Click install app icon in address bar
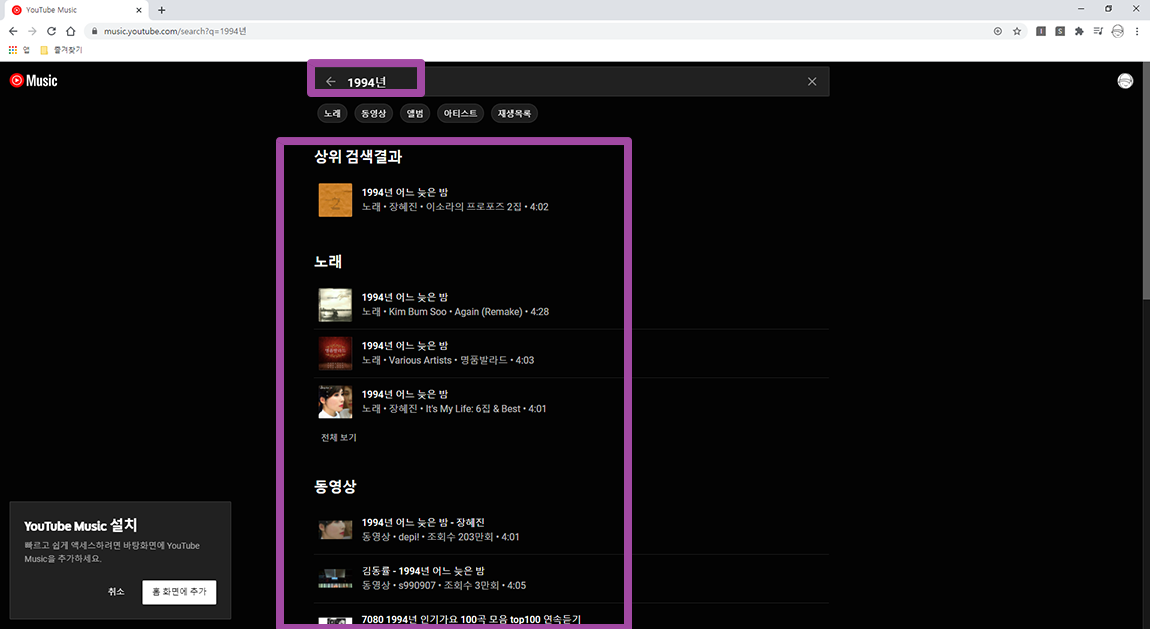1150x629 pixels. 997,32
